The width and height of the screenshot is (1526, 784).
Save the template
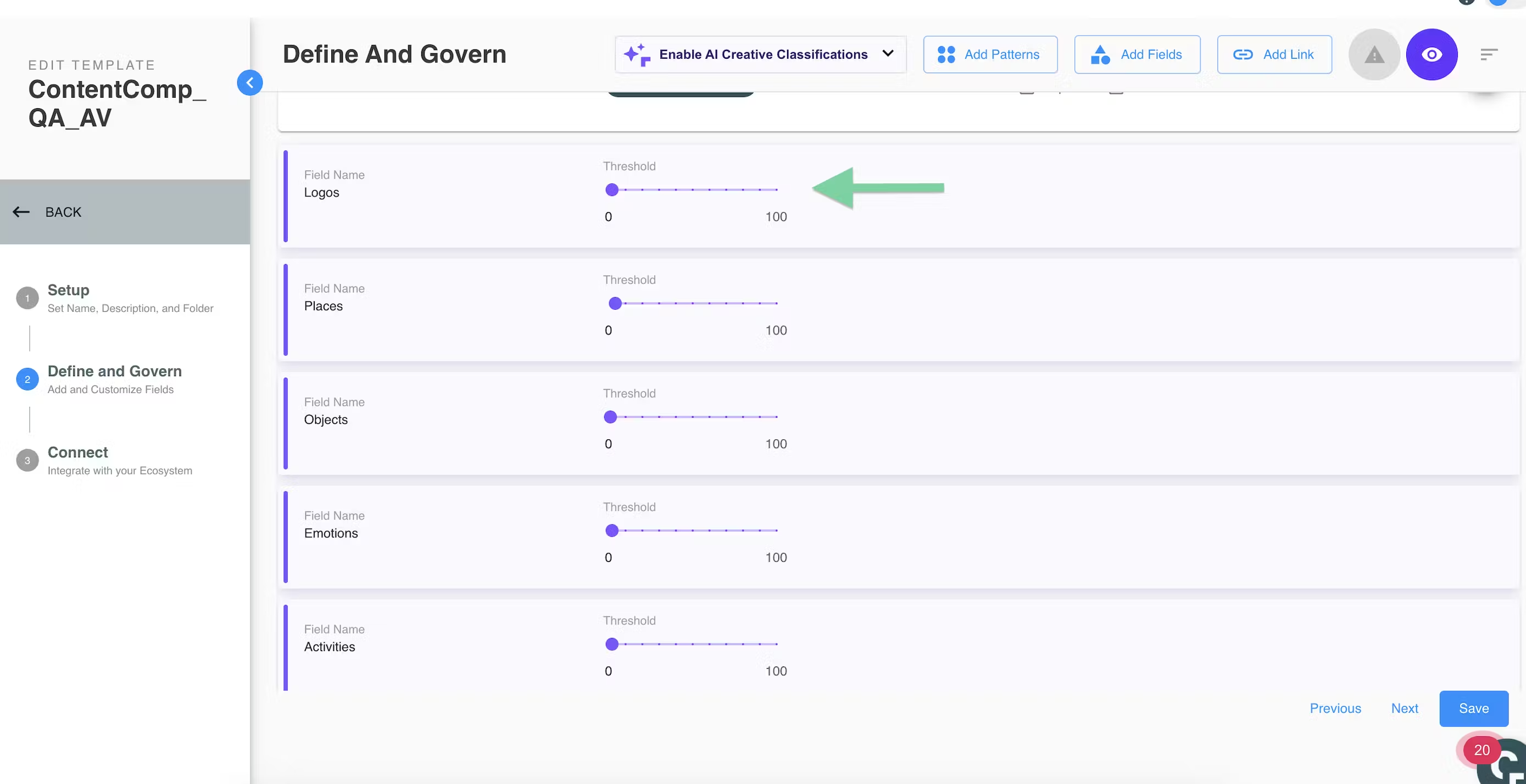tap(1473, 708)
